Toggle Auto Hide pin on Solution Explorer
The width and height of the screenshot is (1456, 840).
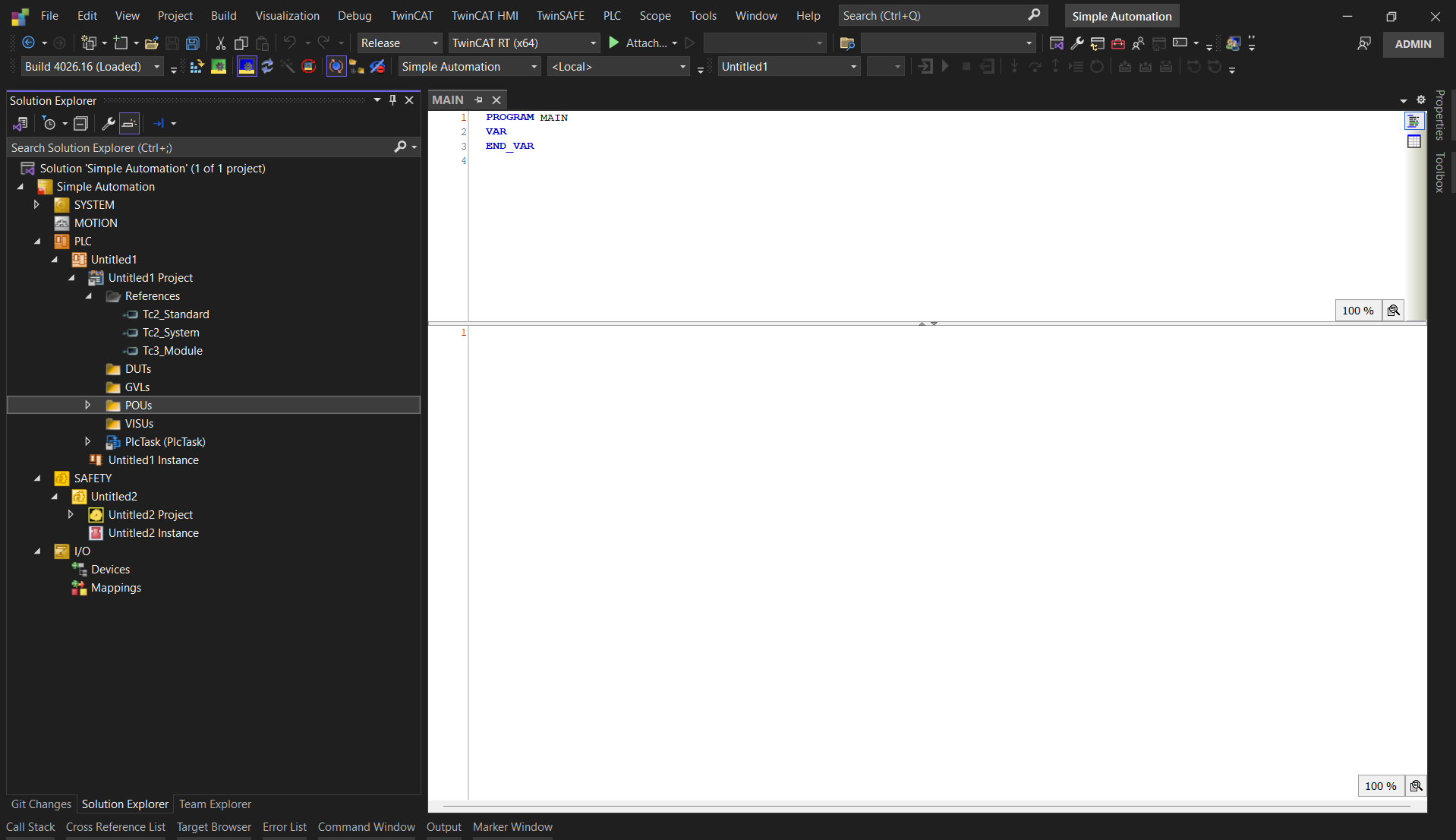click(392, 100)
